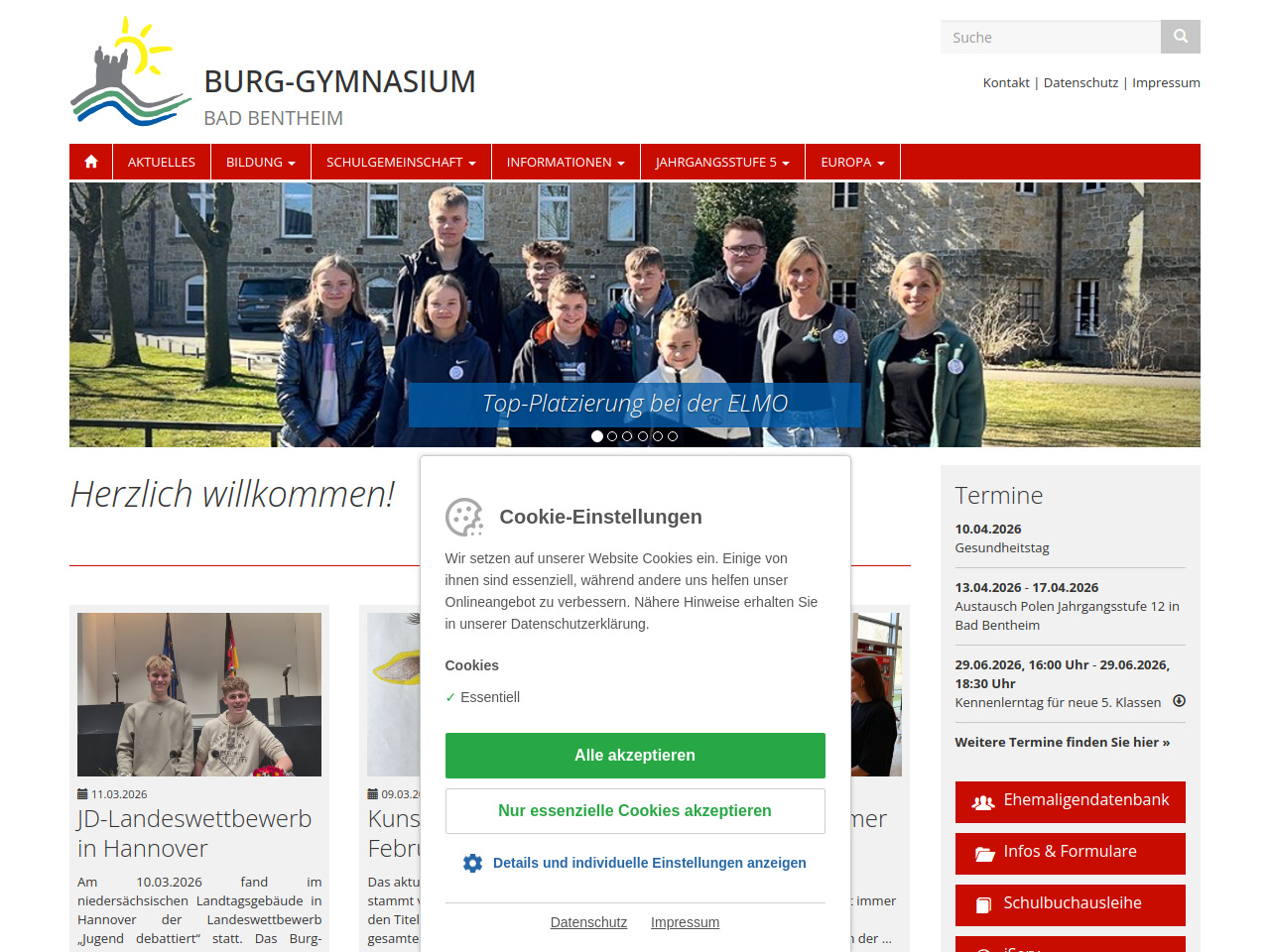Screen dimensions: 1270x952
Task: Click the Burg-Gymnasium castle logo
Action: pos(130,72)
